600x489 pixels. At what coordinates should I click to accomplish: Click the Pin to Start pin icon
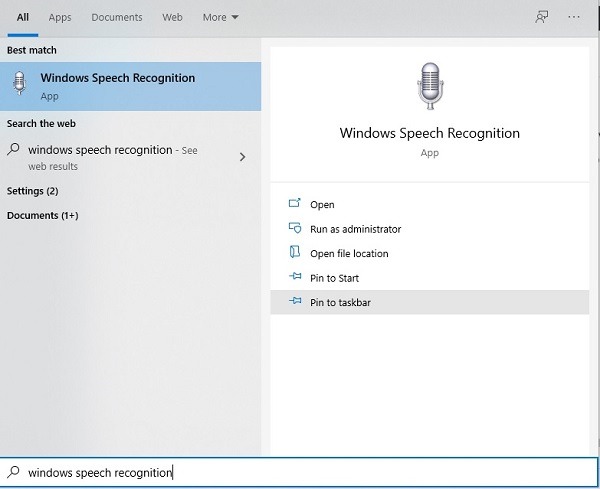tap(295, 276)
